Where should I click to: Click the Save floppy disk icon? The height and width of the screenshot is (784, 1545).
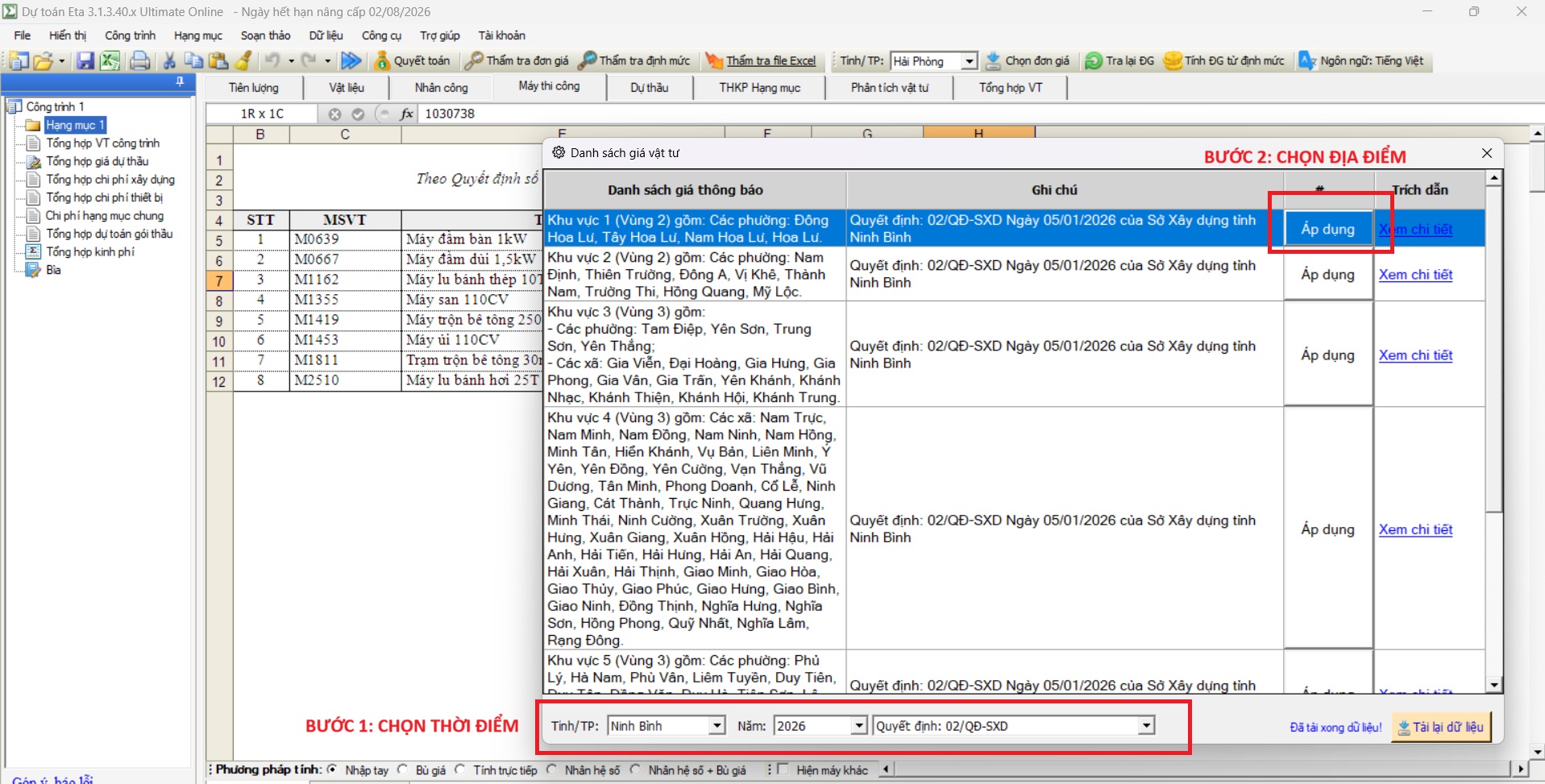click(x=85, y=61)
